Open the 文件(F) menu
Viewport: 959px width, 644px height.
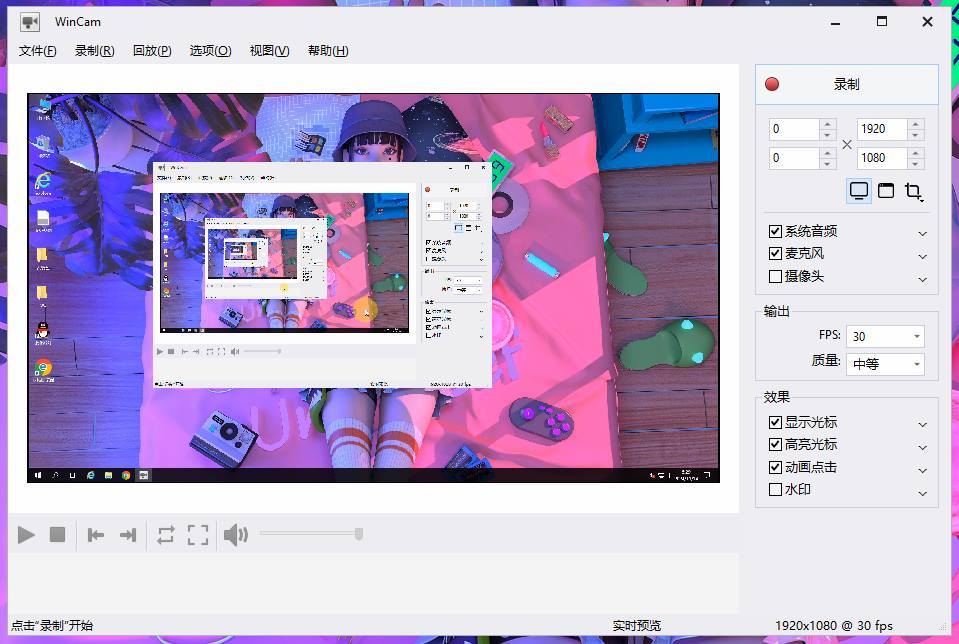pos(38,51)
